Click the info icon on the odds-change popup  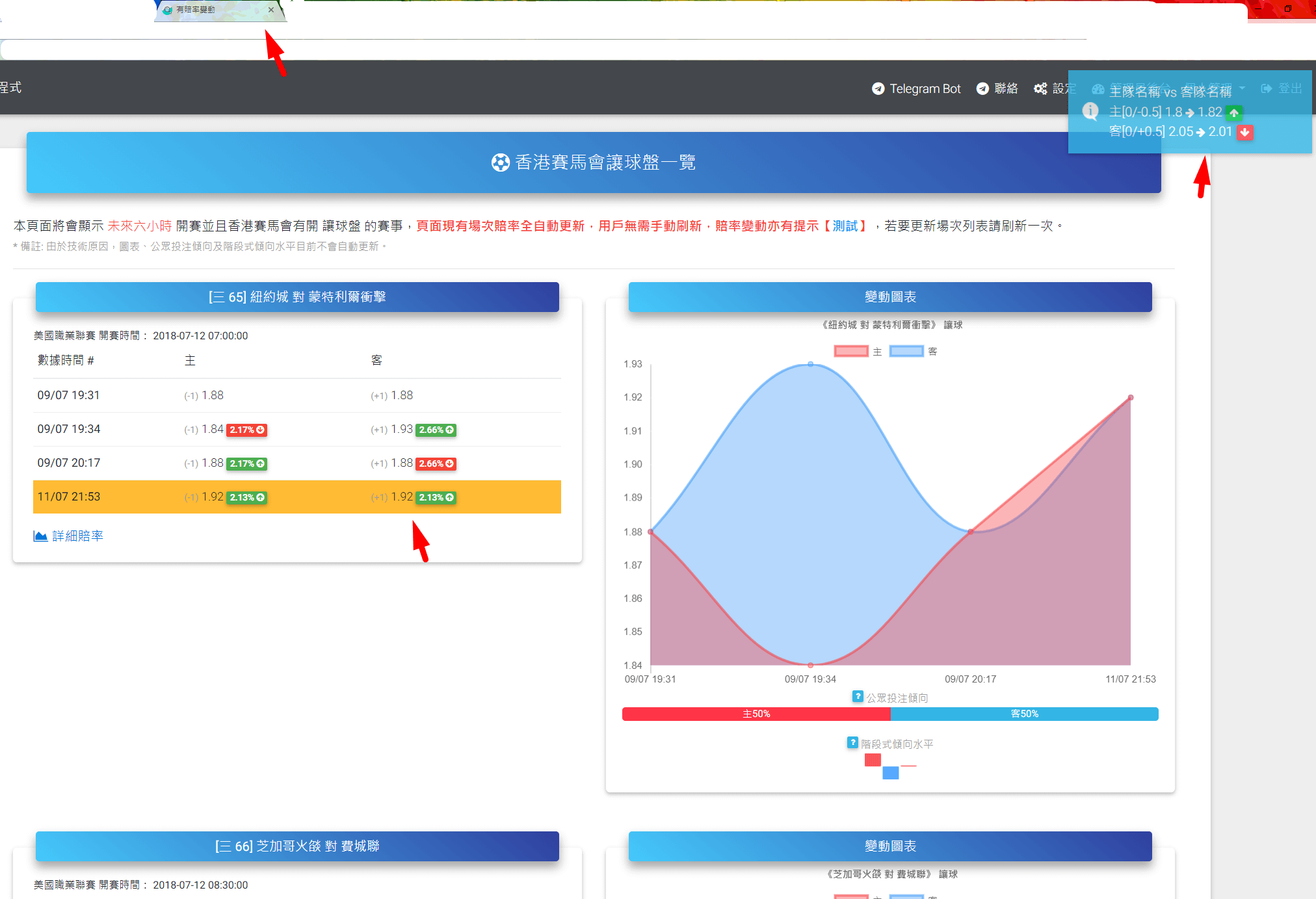(x=1090, y=111)
